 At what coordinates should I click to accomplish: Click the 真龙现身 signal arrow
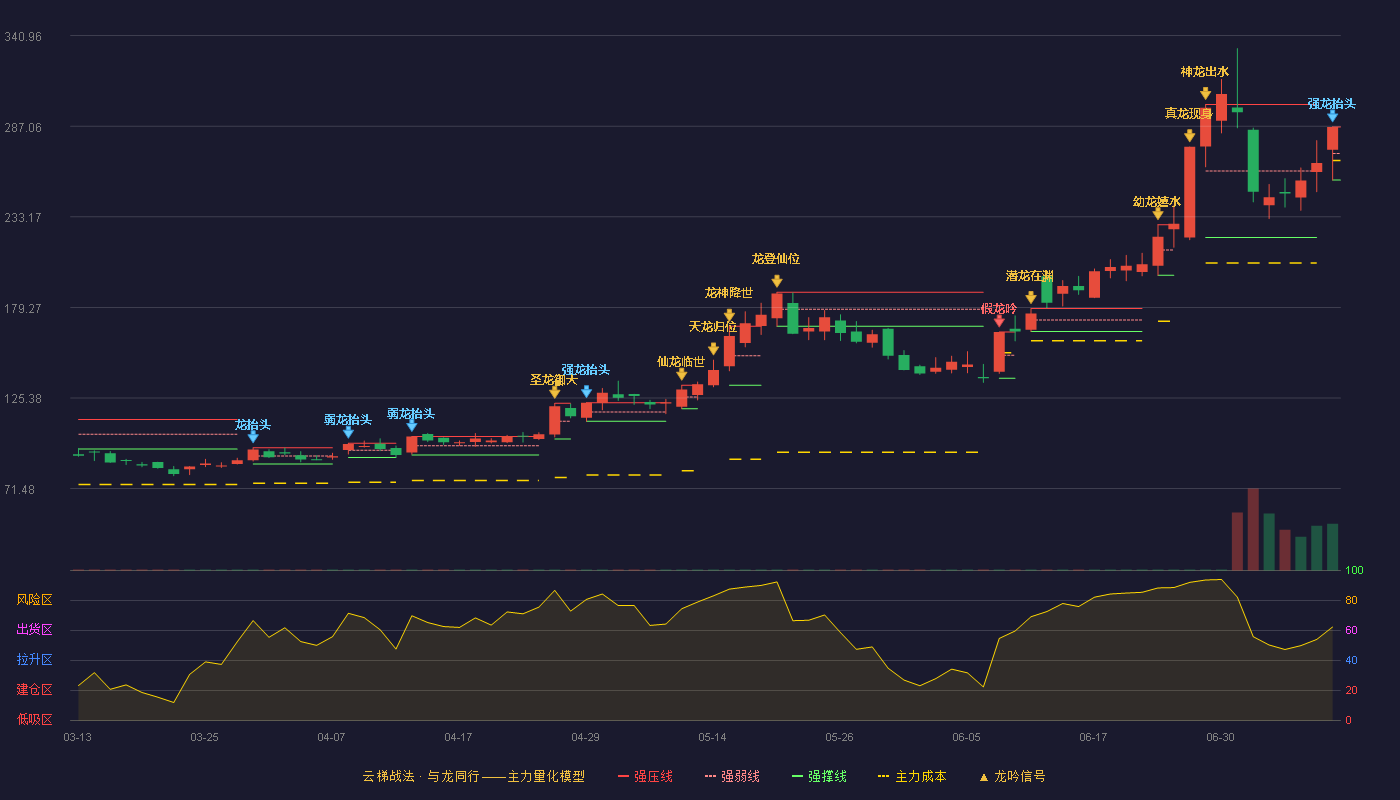1189,135
